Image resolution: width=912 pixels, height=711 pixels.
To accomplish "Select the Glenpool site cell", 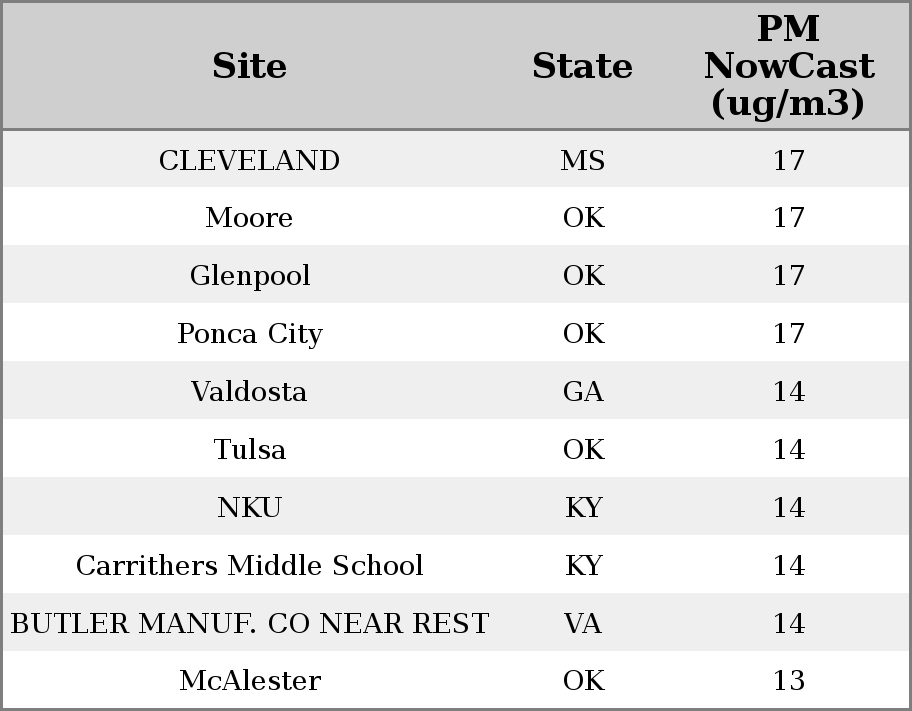I will click(249, 276).
